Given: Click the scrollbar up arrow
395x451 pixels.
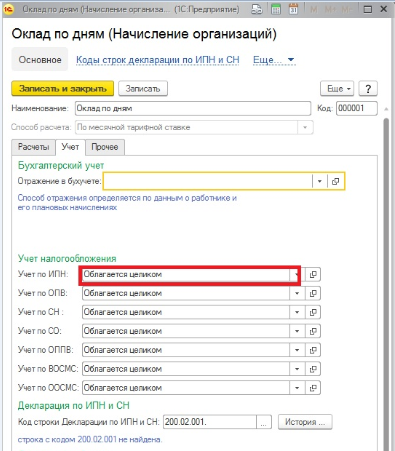Looking at the screenshot, I should click(x=386, y=109).
